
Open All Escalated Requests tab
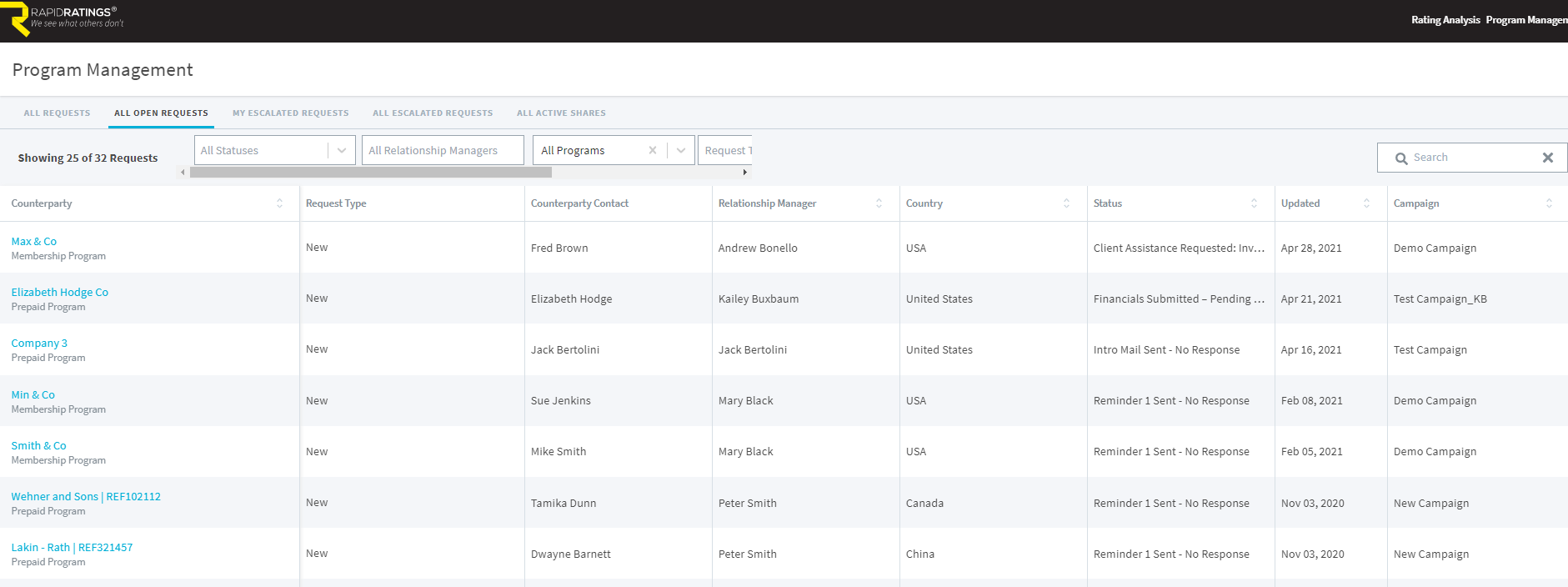[433, 113]
